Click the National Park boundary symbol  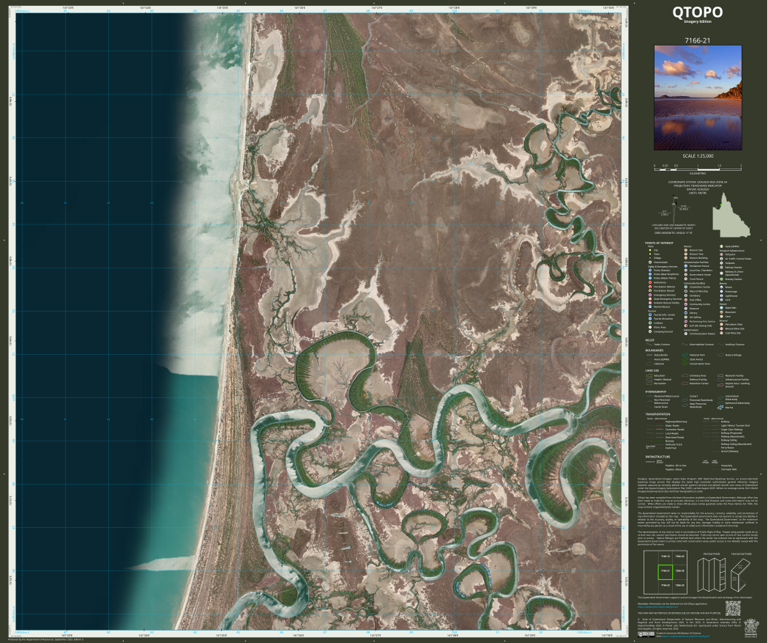point(685,355)
